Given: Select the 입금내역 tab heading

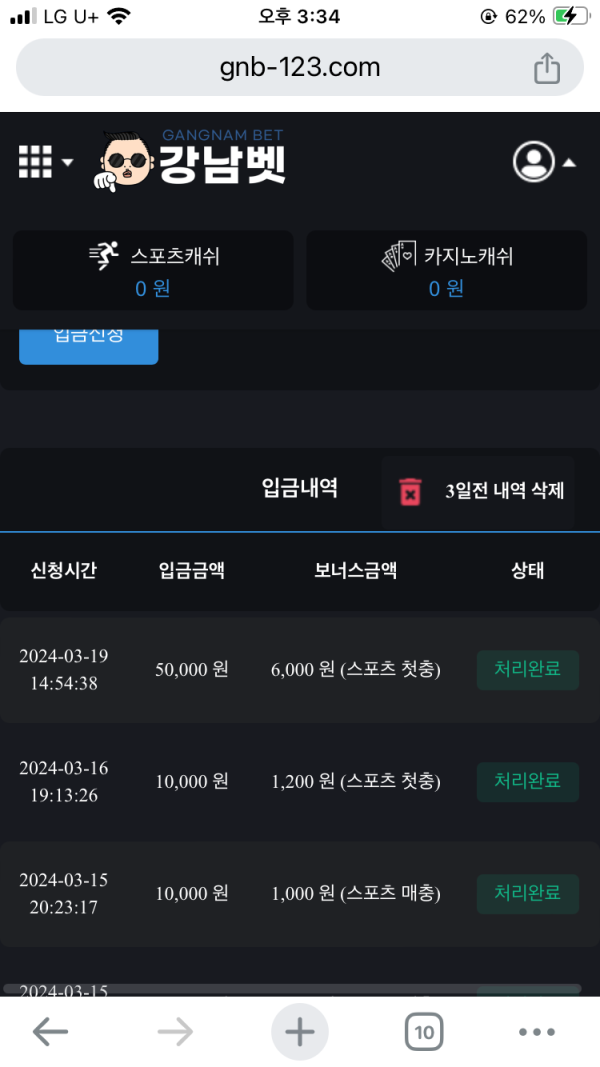Looking at the screenshot, I should 299,488.
